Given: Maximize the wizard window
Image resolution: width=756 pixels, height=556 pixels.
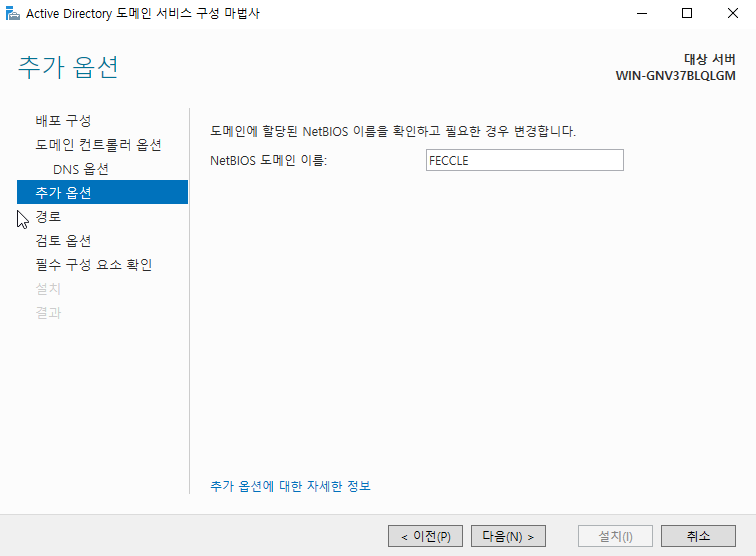Looking at the screenshot, I should pos(687,14).
